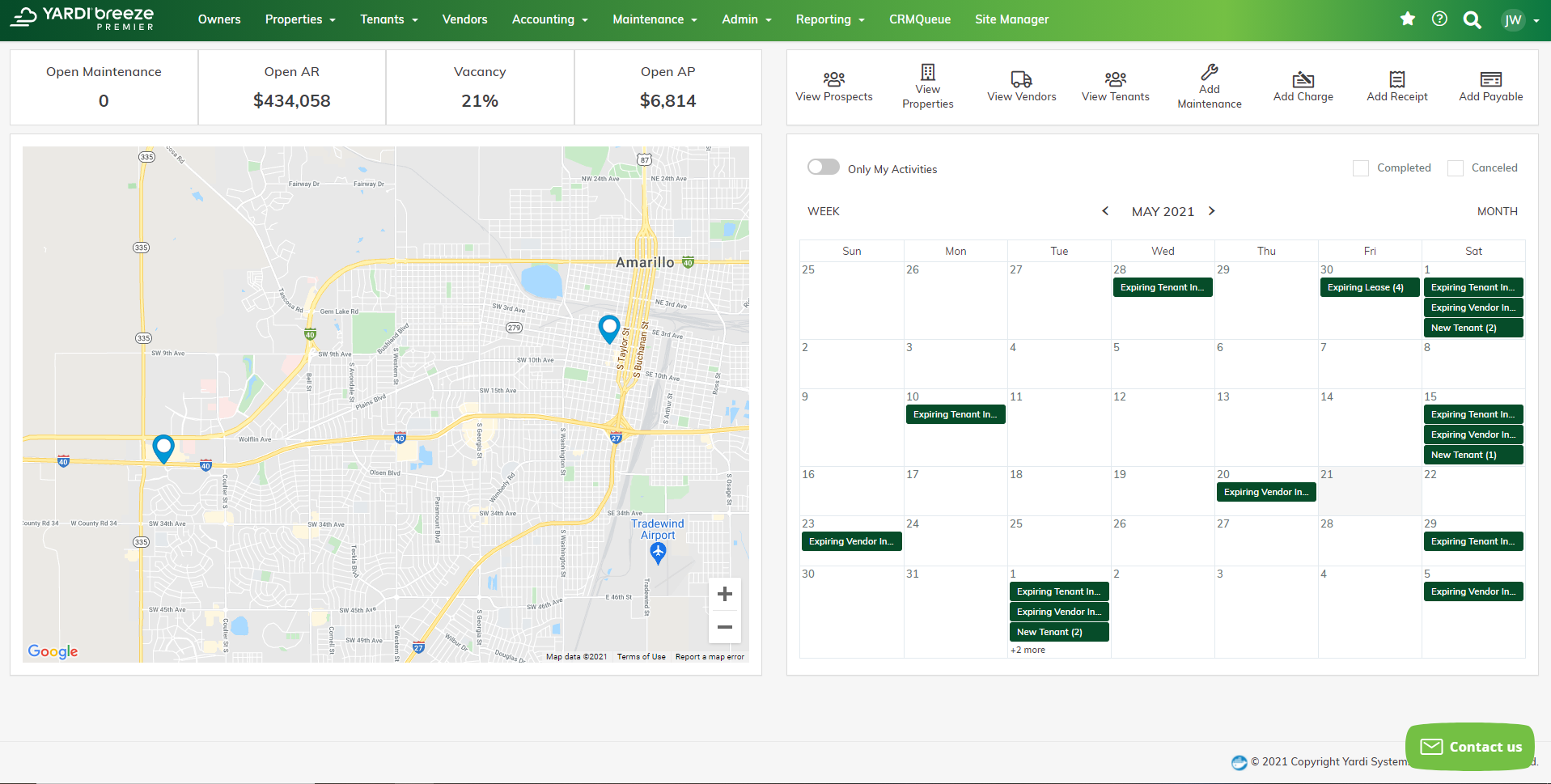This screenshot has height=784, width=1551.
Task: Check the Completed checkbox
Action: [1361, 168]
